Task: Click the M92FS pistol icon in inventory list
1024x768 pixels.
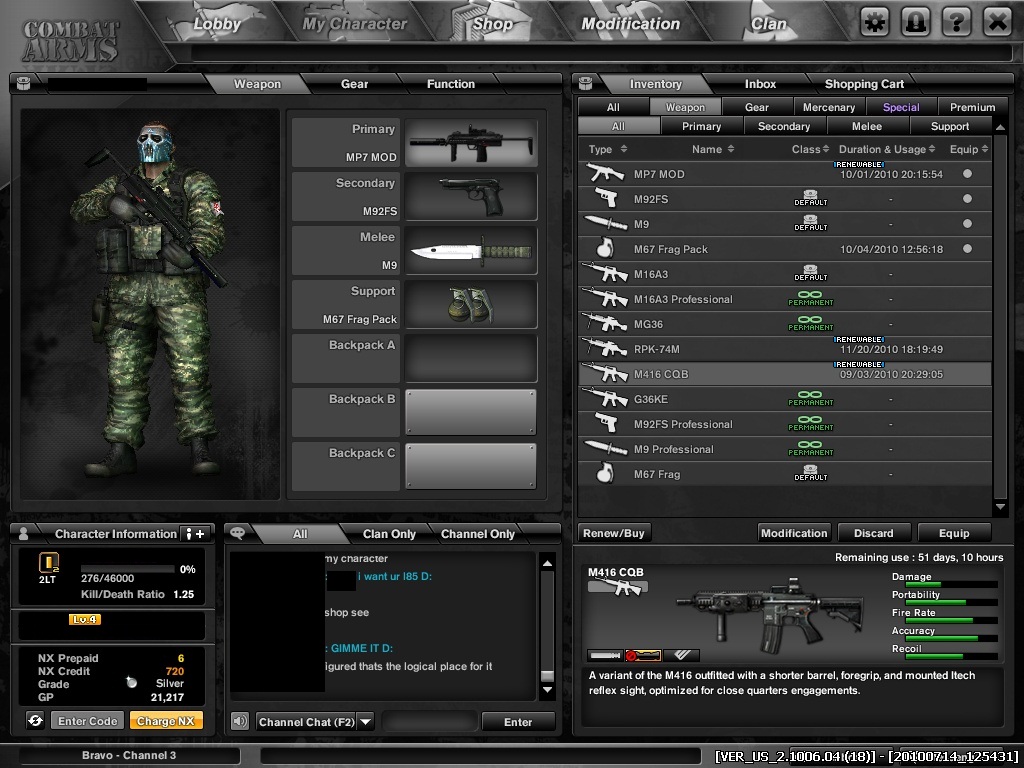Action: 607,199
